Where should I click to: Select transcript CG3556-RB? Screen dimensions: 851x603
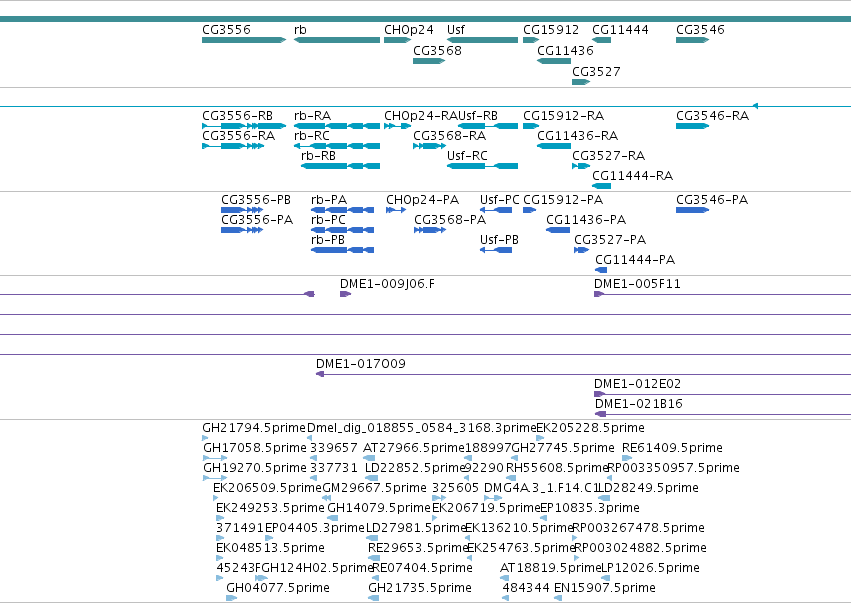point(244,126)
